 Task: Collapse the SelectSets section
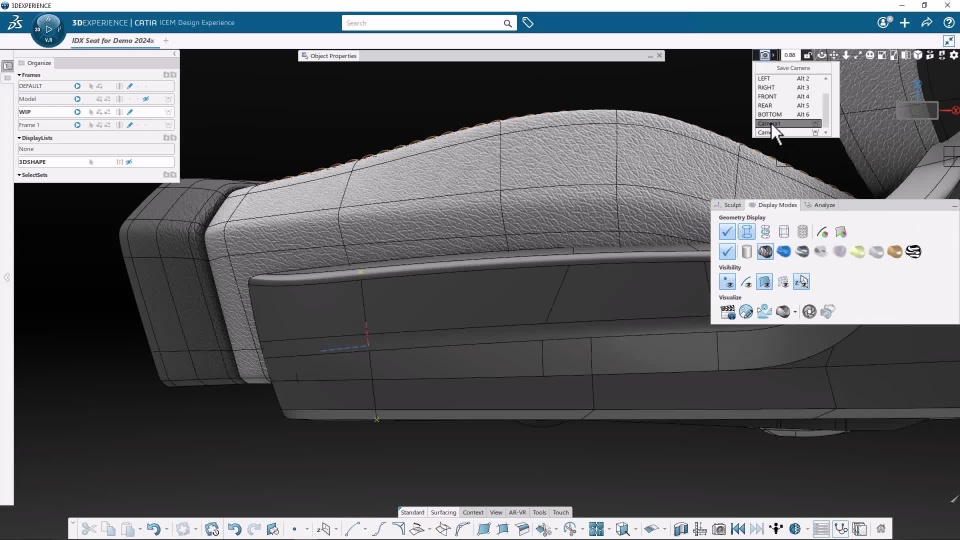point(19,175)
